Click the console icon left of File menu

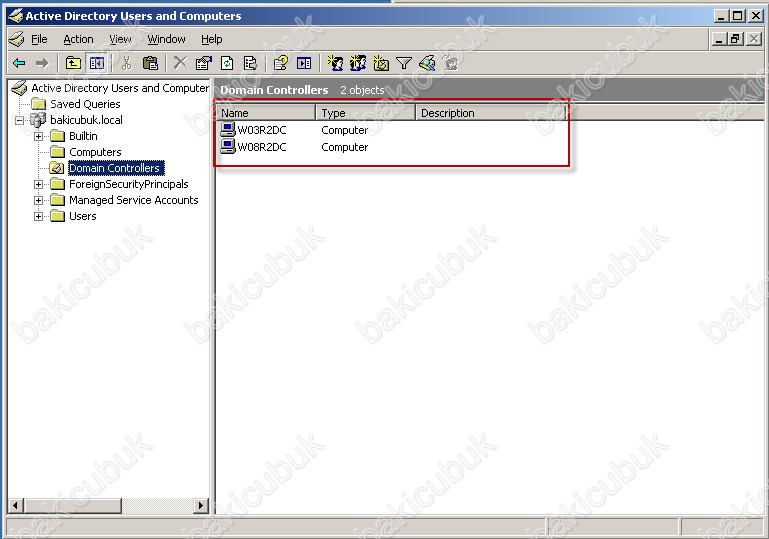[x=17, y=39]
